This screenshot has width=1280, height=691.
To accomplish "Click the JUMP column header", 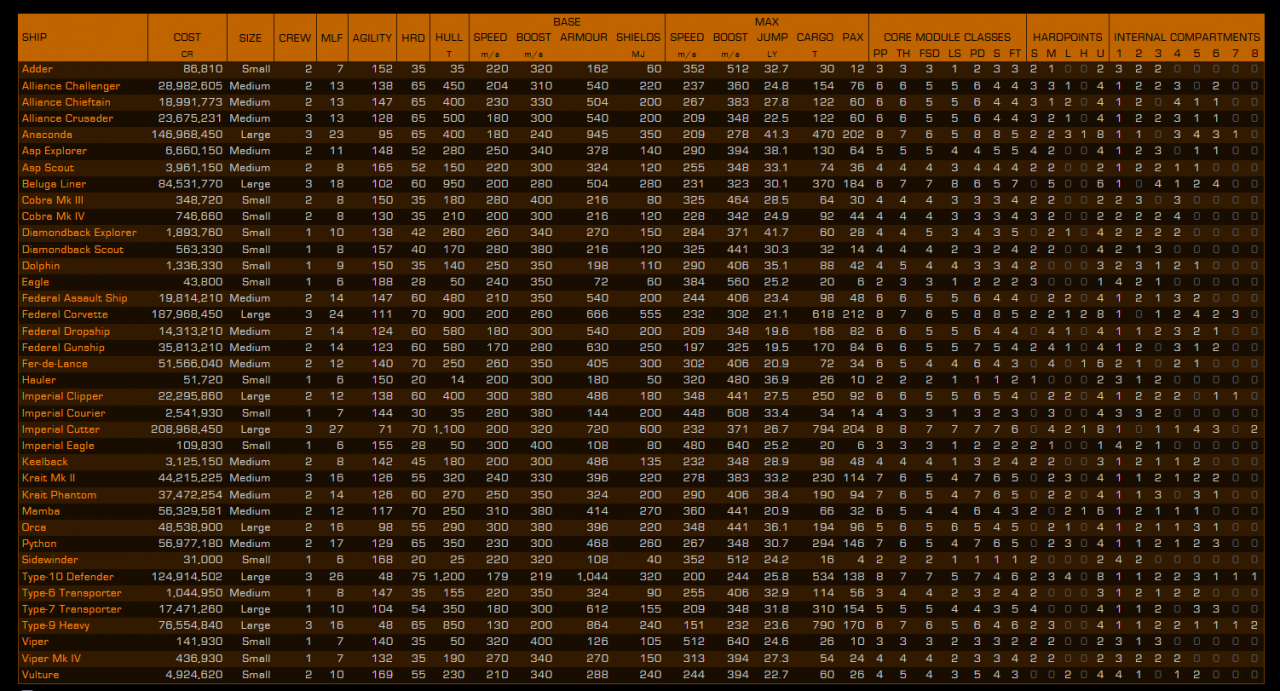I will click(x=772, y=37).
